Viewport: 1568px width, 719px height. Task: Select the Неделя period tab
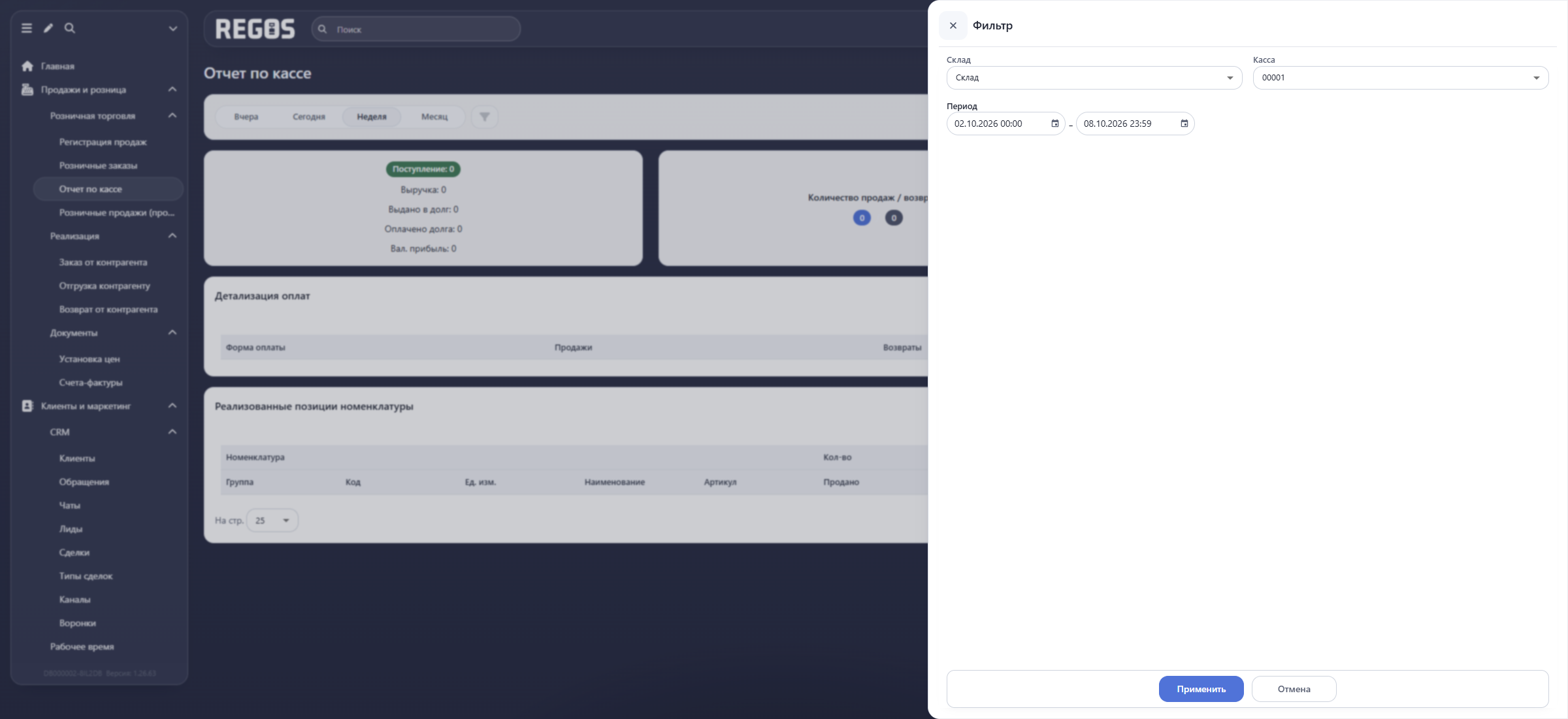[x=372, y=117]
